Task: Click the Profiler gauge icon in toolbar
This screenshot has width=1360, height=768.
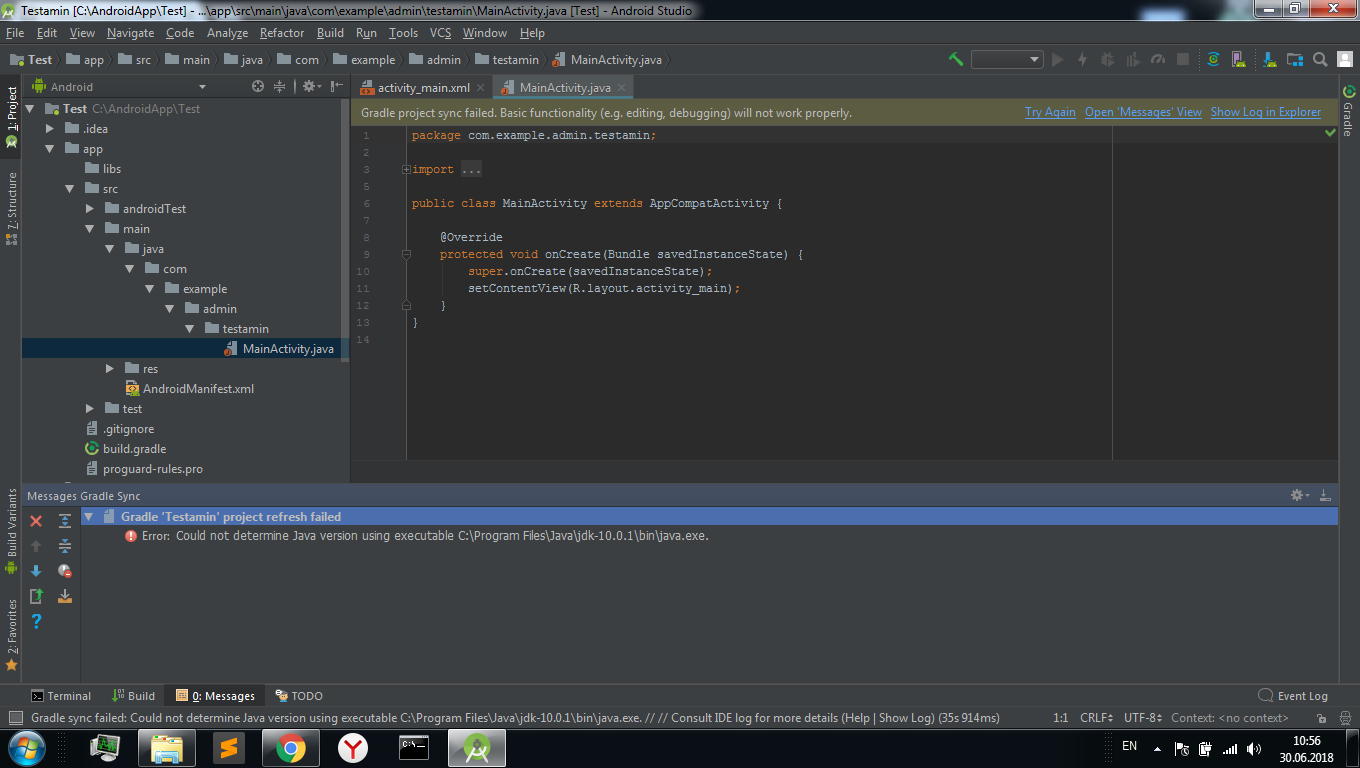Action: (x=1158, y=60)
